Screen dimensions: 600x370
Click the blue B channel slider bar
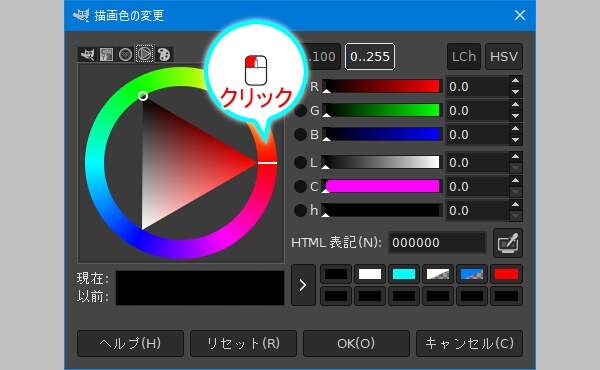point(382,134)
